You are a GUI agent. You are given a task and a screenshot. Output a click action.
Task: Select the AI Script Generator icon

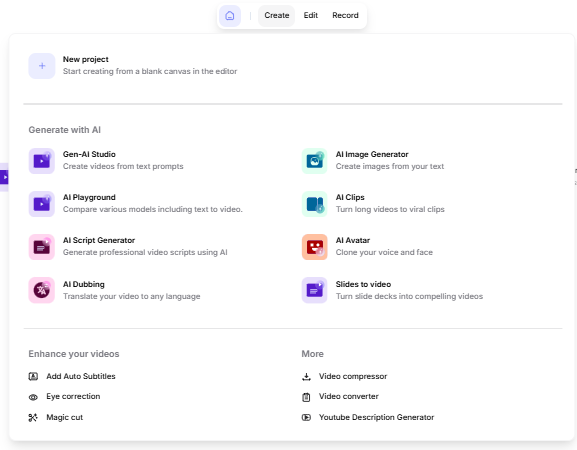pos(42,247)
